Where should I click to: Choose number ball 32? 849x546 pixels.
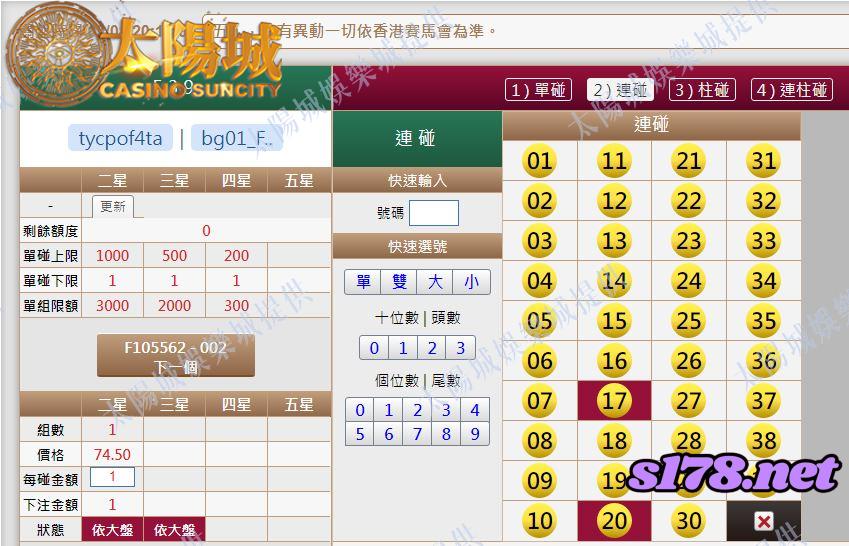pos(763,201)
